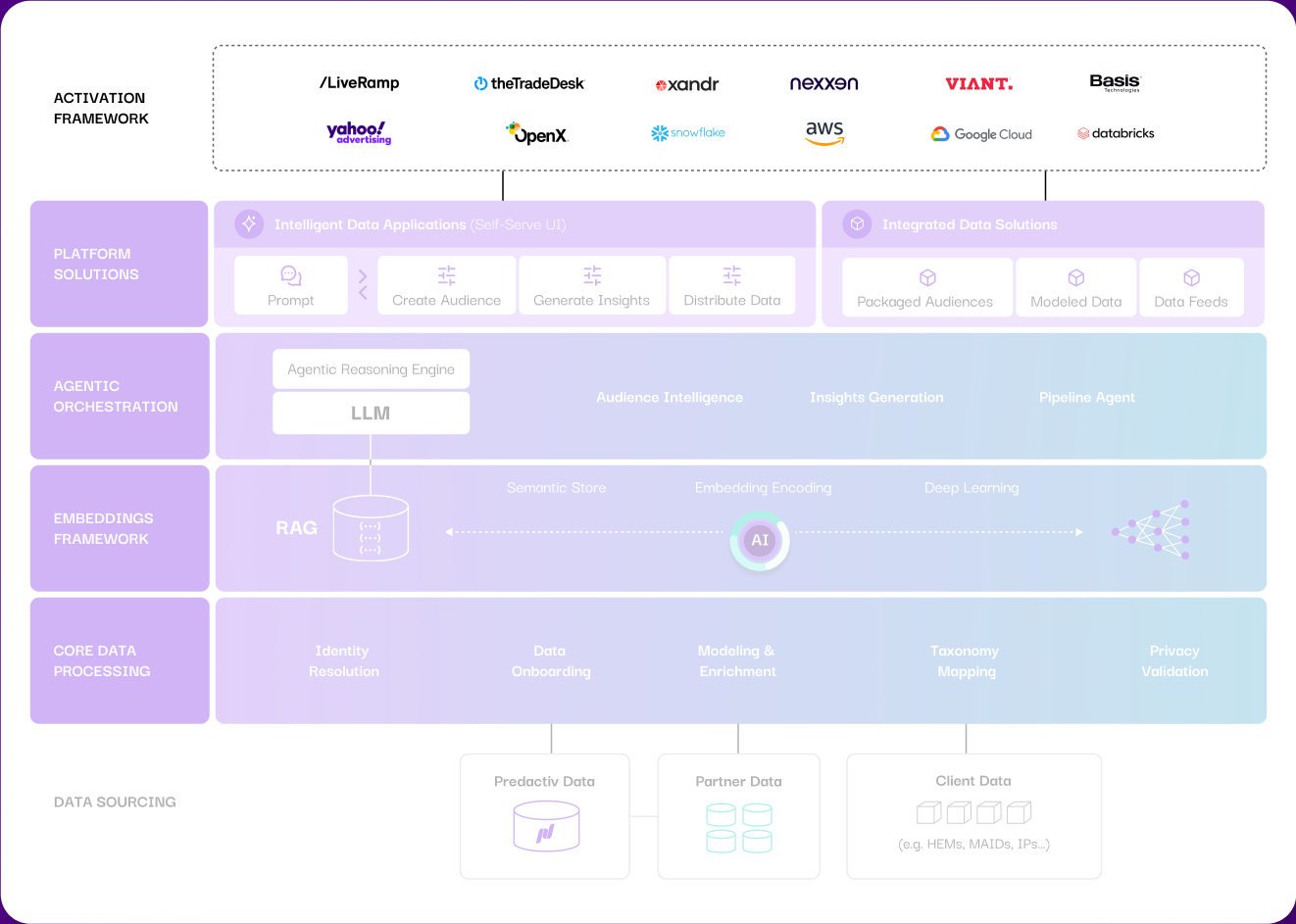Click the Embedding Encoding text

[763, 487]
